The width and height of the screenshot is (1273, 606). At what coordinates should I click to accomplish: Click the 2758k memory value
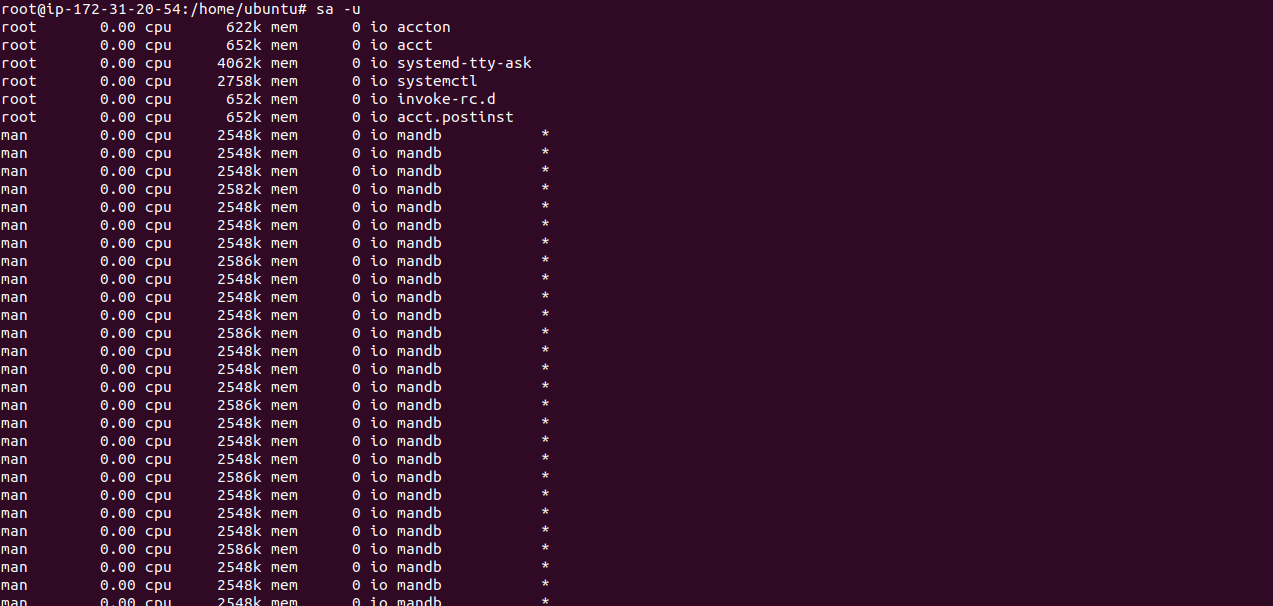pyautogui.click(x=239, y=81)
